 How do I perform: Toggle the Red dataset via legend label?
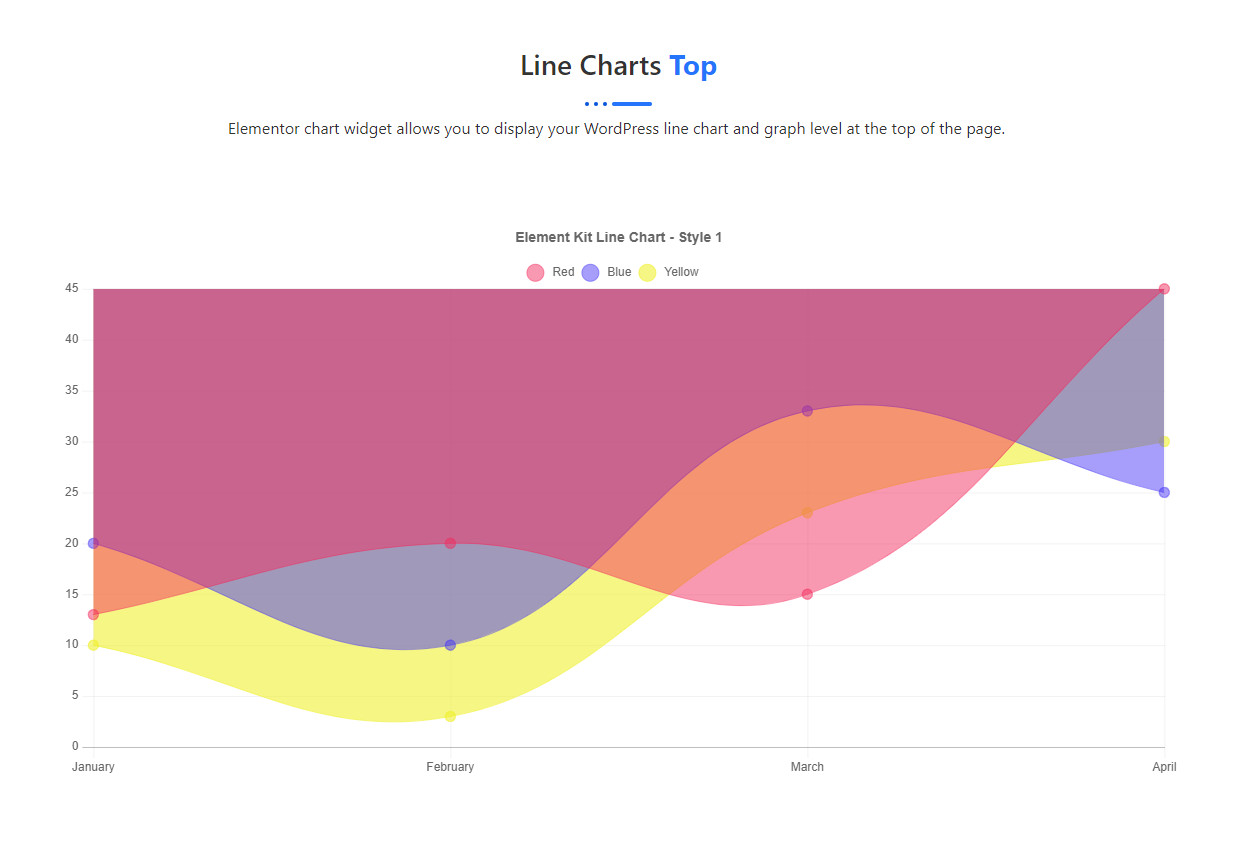(563, 272)
